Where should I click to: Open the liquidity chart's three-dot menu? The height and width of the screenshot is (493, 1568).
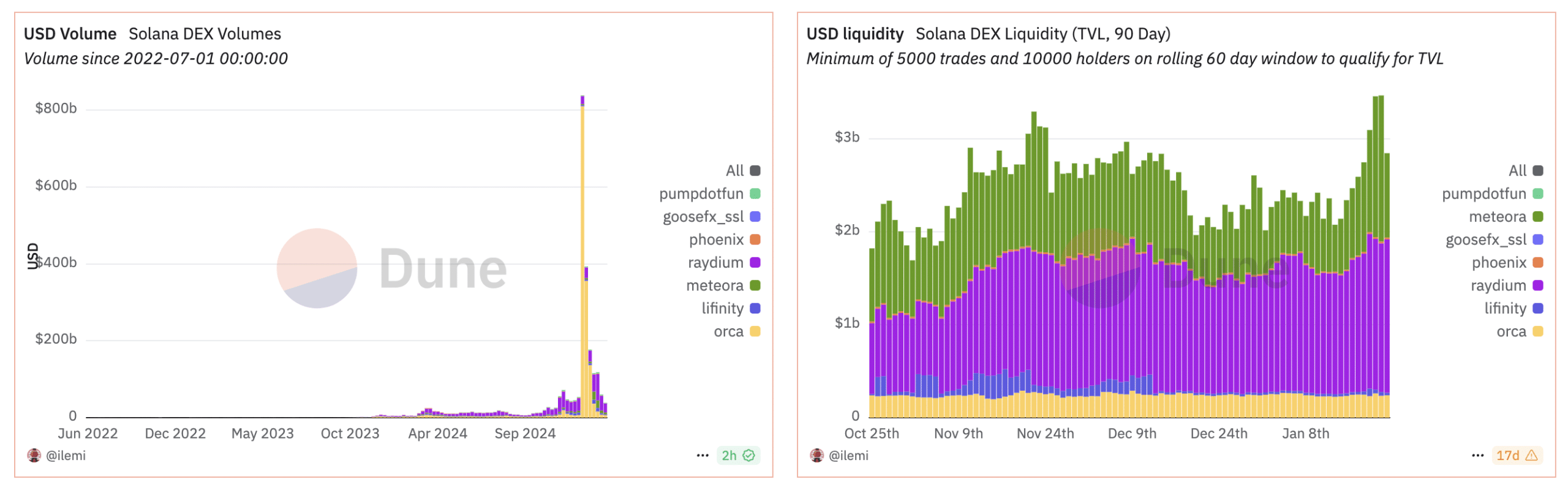coord(1477,455)
